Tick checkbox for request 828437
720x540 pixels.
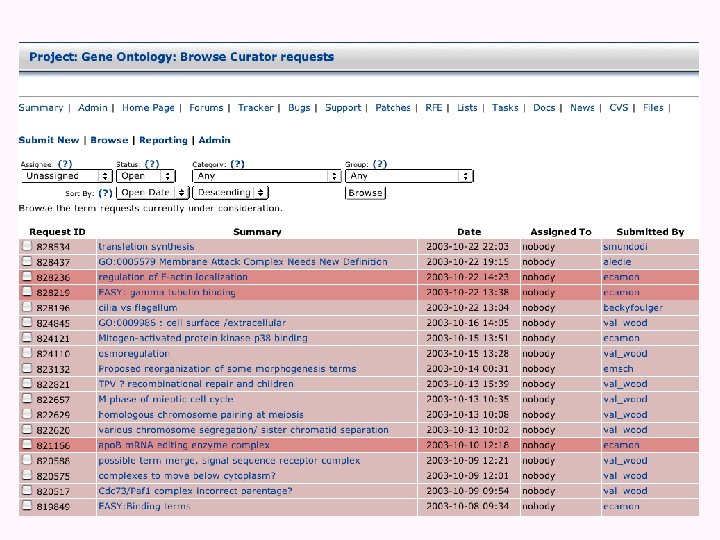(27, 261)
